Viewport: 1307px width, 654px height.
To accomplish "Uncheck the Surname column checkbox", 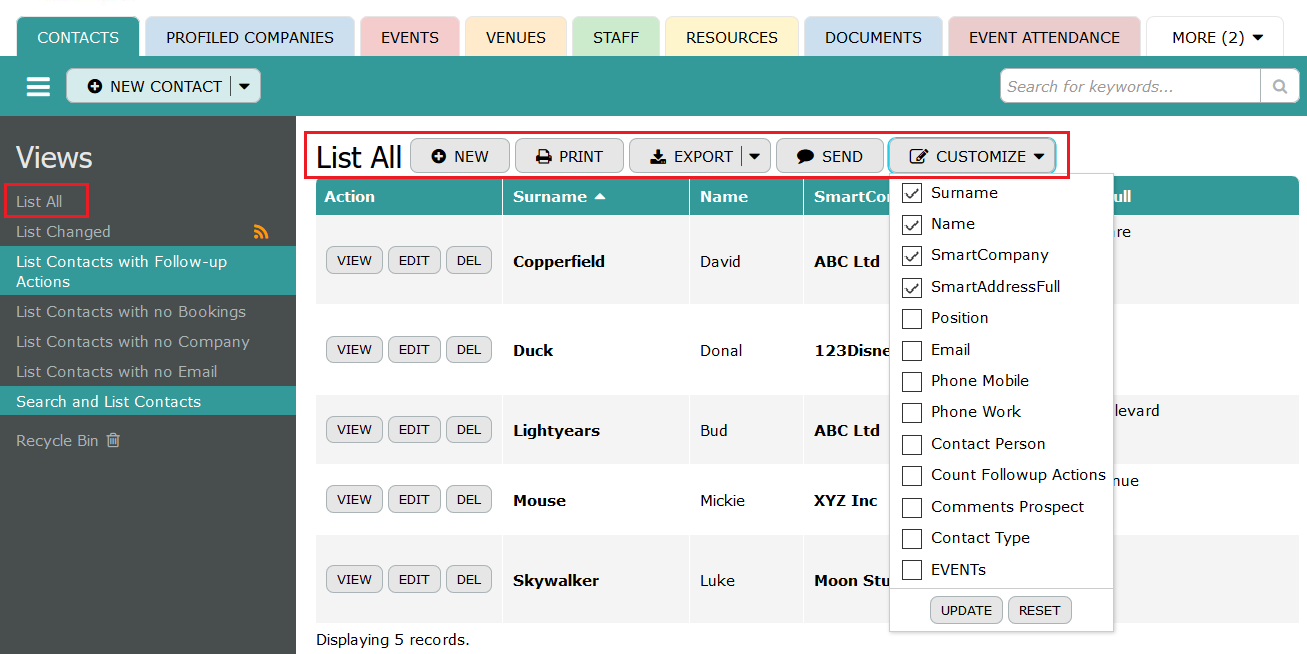I will coord(912,193).
